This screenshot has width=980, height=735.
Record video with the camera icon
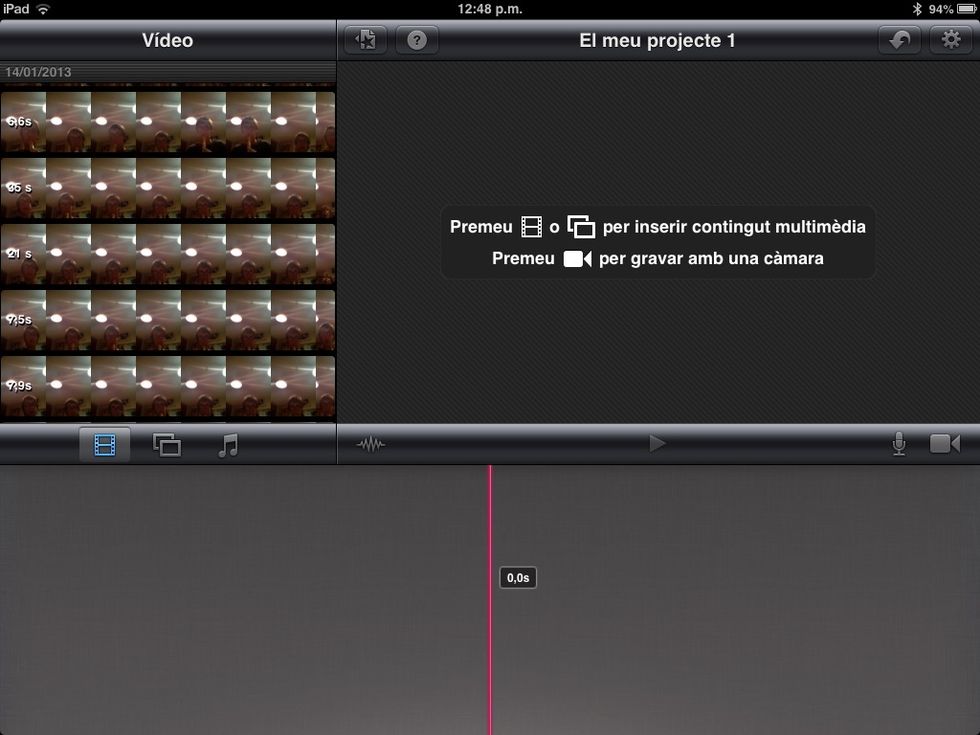[x=944, y=444]
